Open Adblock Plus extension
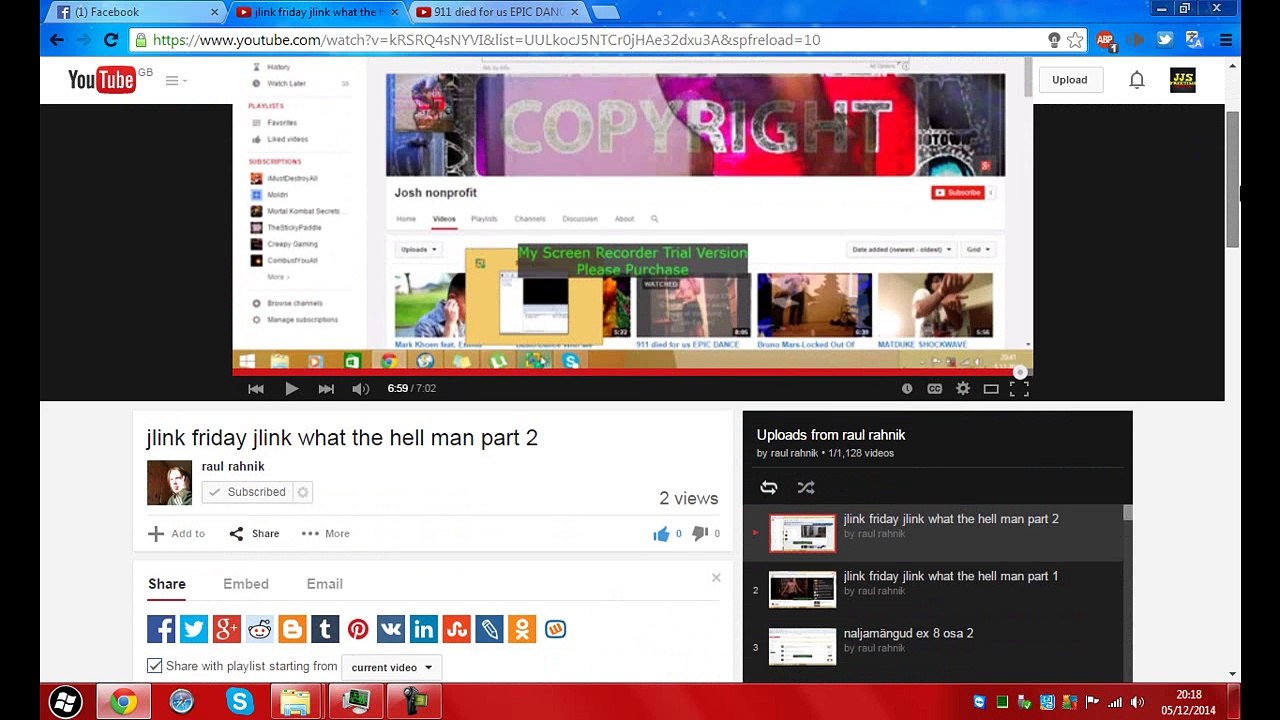The image size is (1280, 720). click(1105, 40)
